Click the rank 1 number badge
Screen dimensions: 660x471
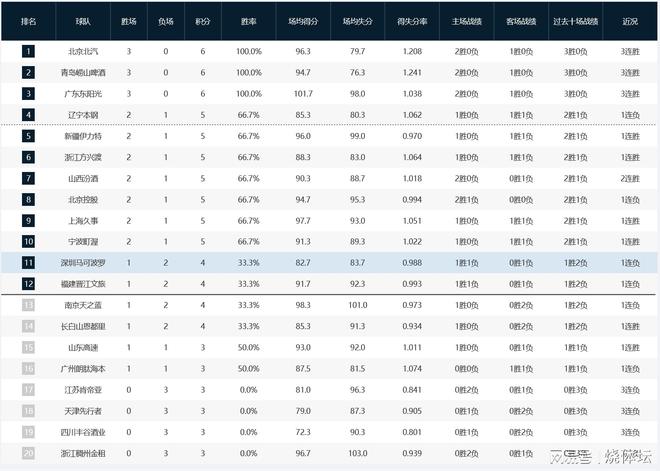pos(28,51)
